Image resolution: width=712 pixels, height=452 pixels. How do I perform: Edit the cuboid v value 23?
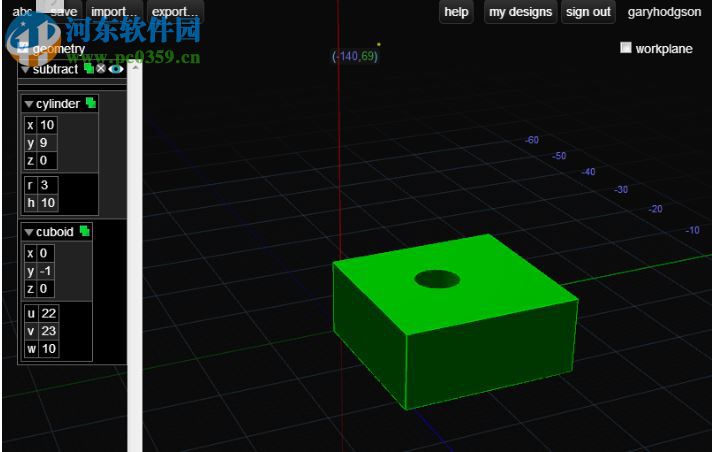pos(49,331)
